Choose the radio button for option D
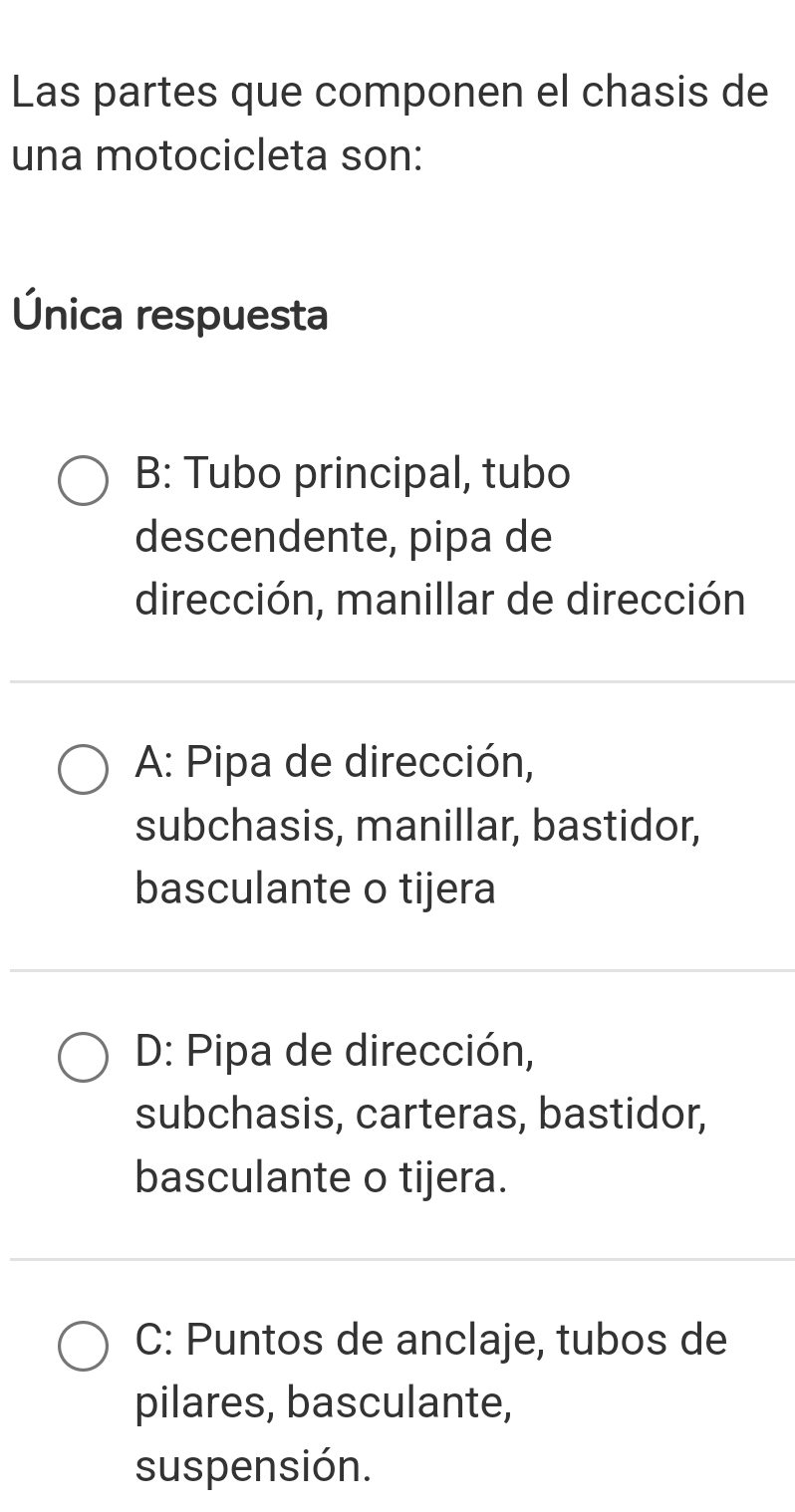This screenshot has width=795, height=1512. [x=84, y=1057]
